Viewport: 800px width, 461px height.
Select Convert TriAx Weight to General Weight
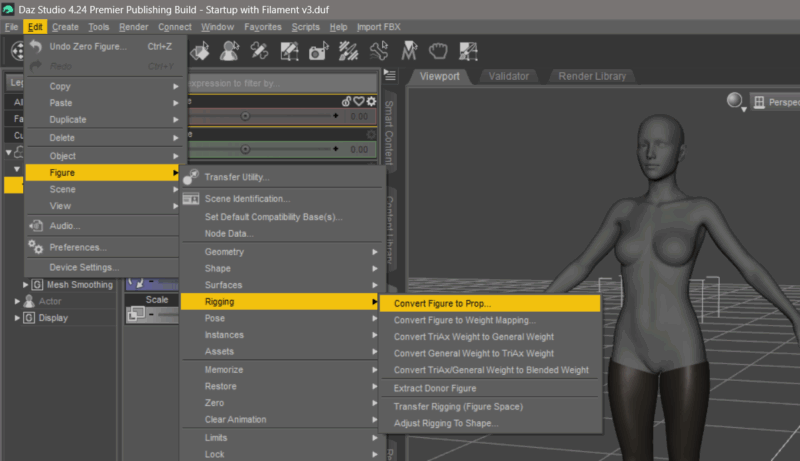coord(491,337)
